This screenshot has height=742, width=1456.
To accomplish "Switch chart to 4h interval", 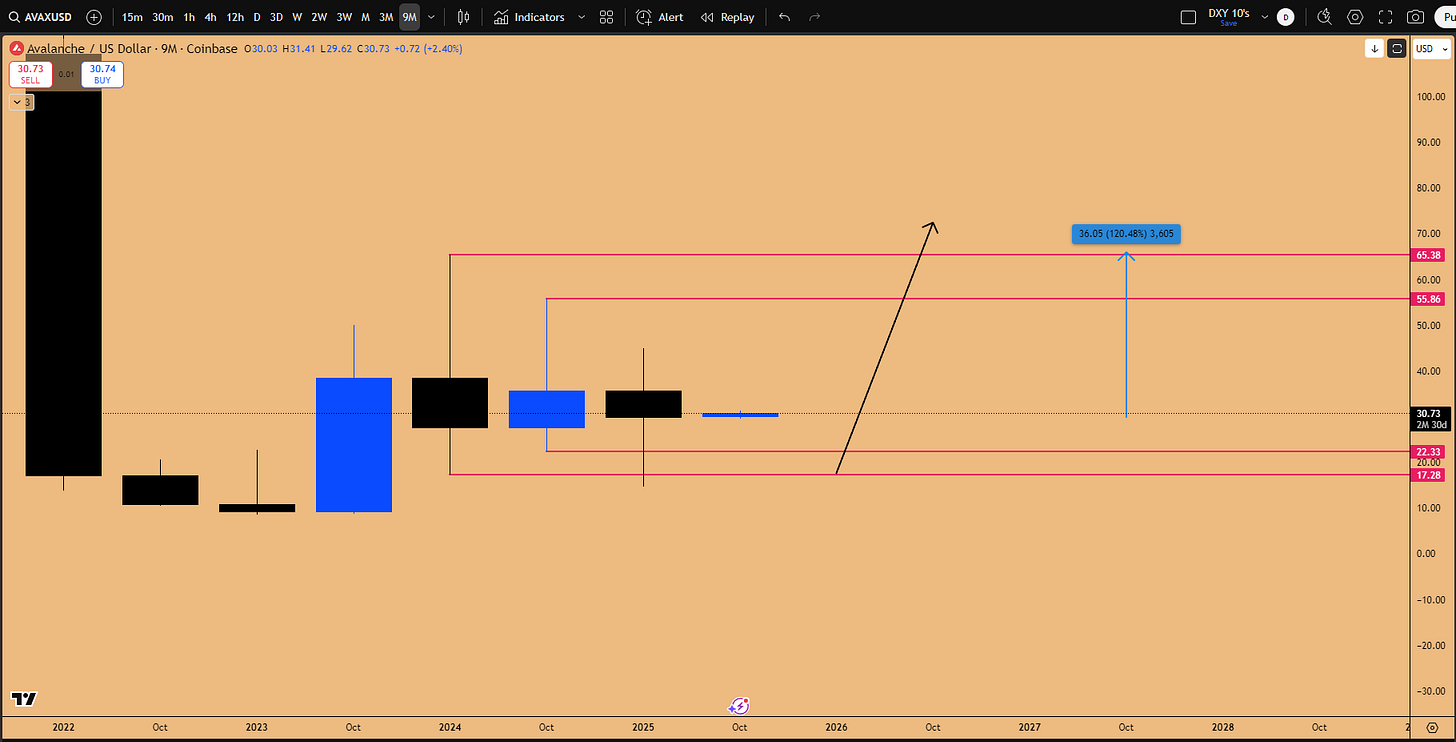I will [x=210, y=17].
